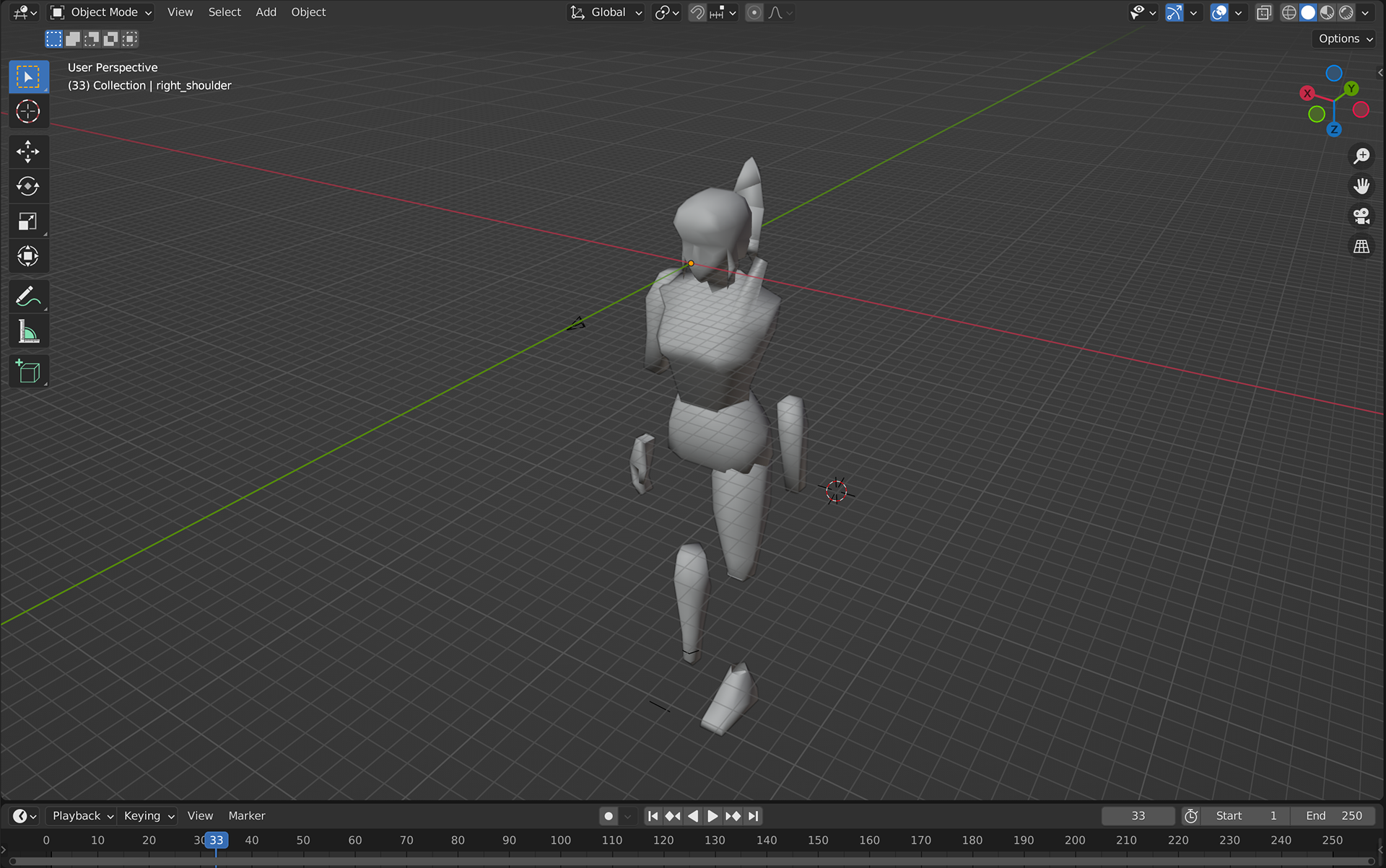Screen dimensions: 1386x868
Task: Open the Marker menu
Action: 247,816
